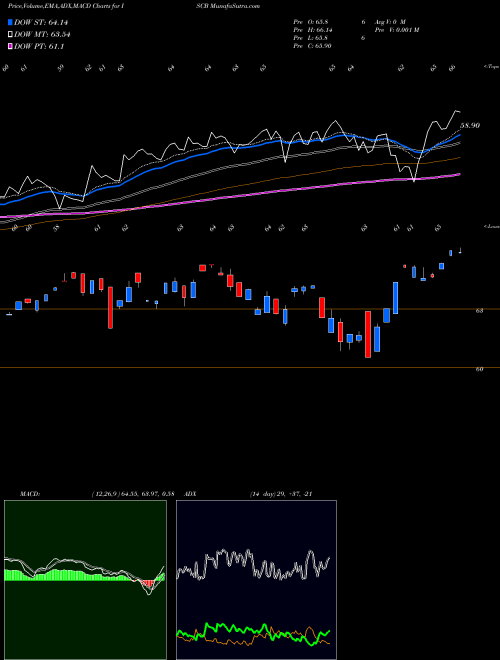Click the last candlestick at the chart's right end
This screenshot has height=660, width=500.
tap(460, 251)
